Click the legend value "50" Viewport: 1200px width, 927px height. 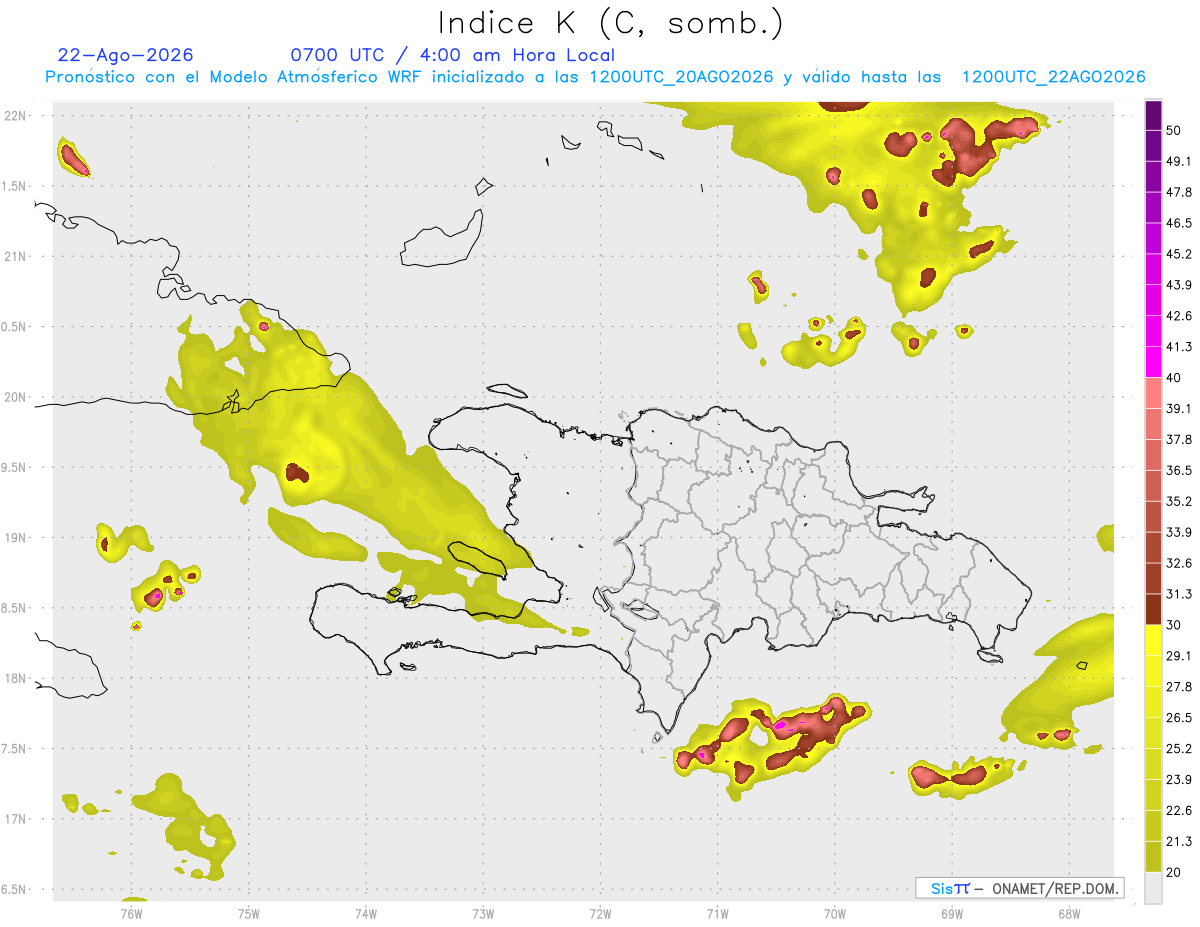(1174, 131)
